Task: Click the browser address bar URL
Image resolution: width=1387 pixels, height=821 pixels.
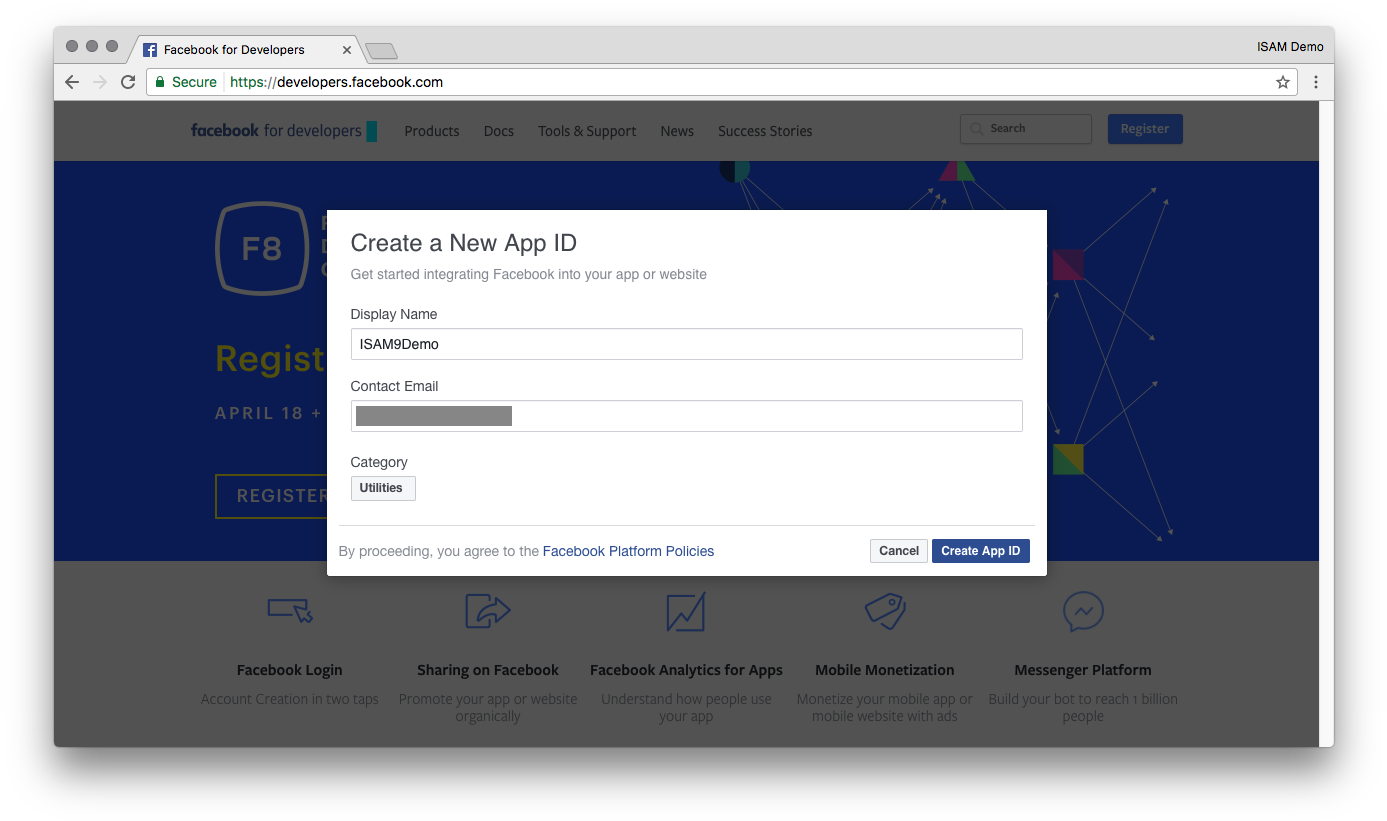Action: coord(336,82)
